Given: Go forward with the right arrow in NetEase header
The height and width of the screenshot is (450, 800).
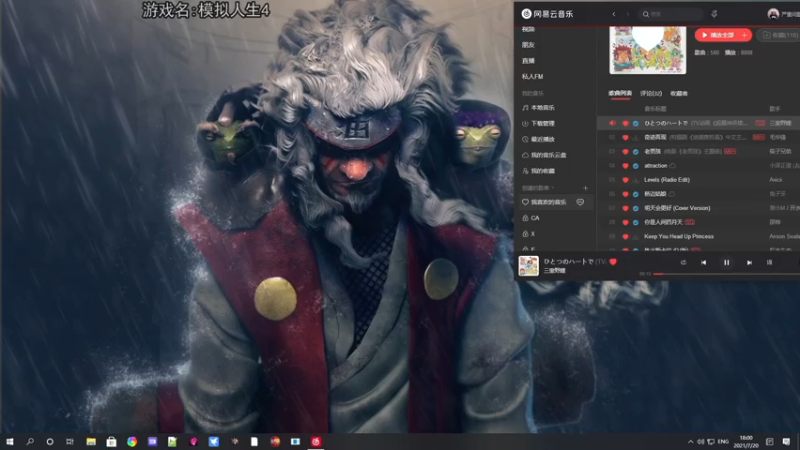Looking at the screenshot, I should click(x=628, y=14).
